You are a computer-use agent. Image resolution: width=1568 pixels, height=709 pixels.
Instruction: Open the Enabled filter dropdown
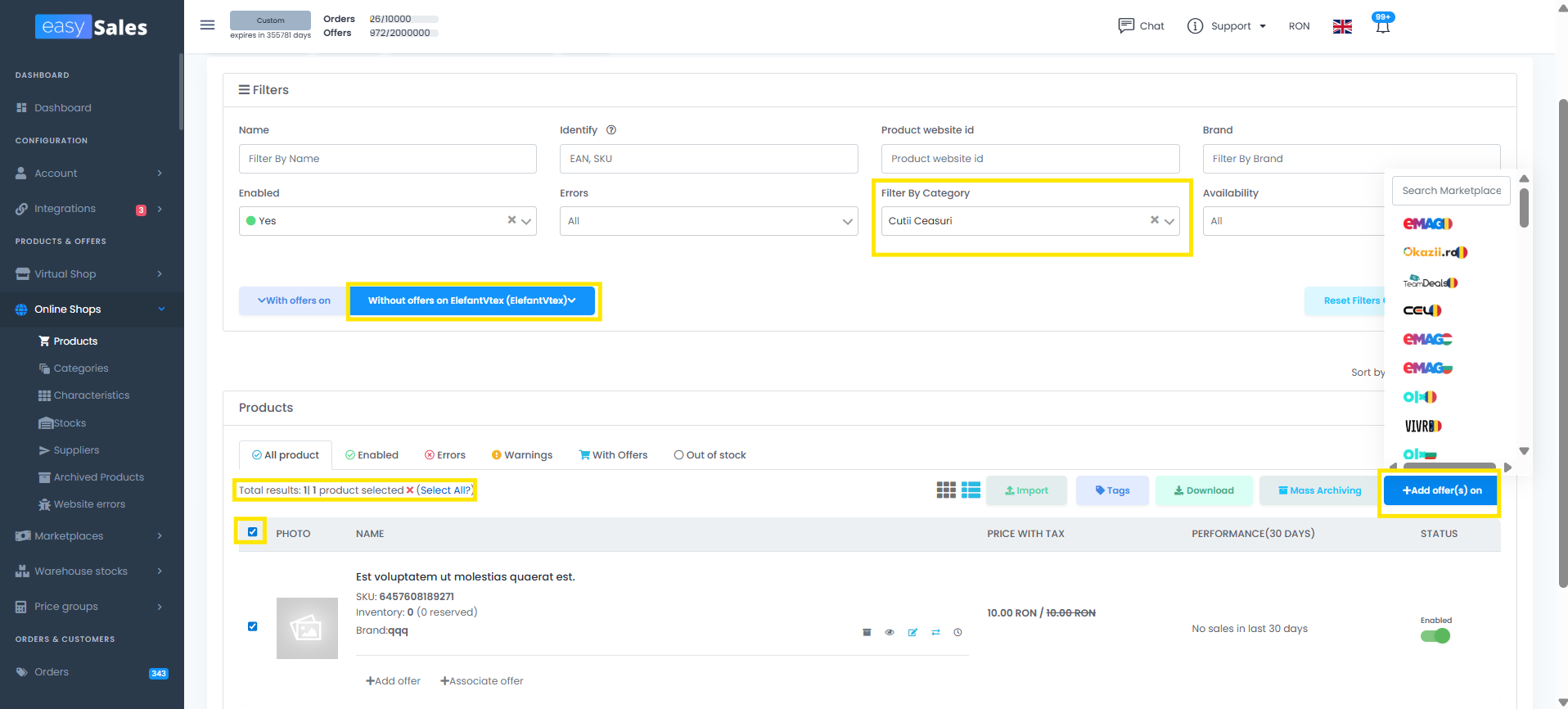(387, 221)
